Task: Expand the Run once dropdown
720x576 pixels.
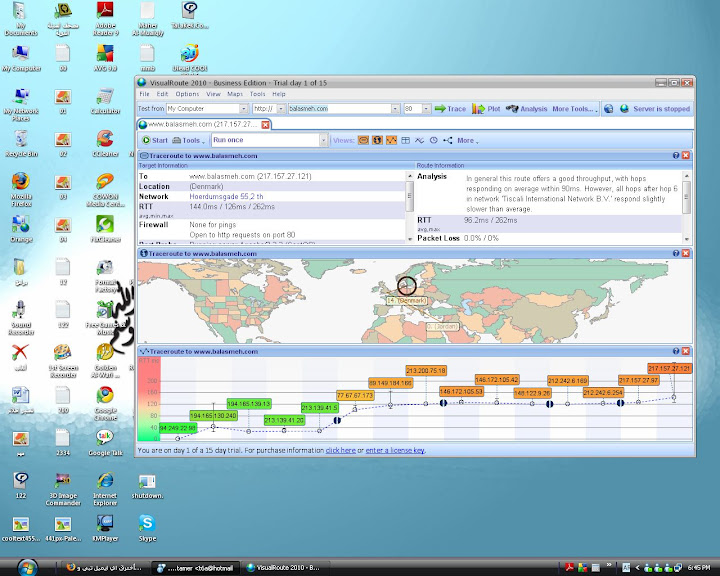Action: point(324,141)
